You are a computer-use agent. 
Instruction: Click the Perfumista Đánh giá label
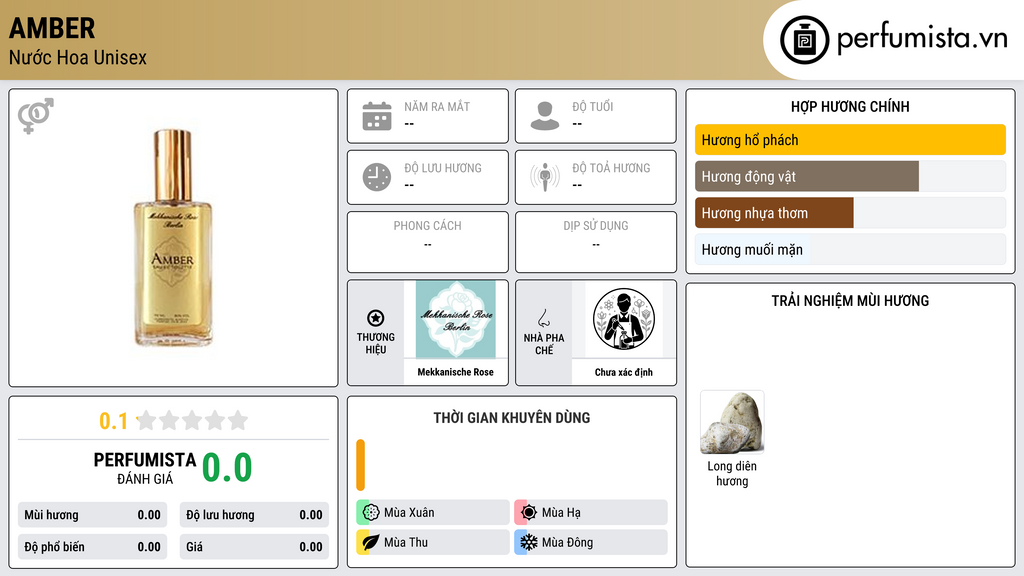click(145, 468)
